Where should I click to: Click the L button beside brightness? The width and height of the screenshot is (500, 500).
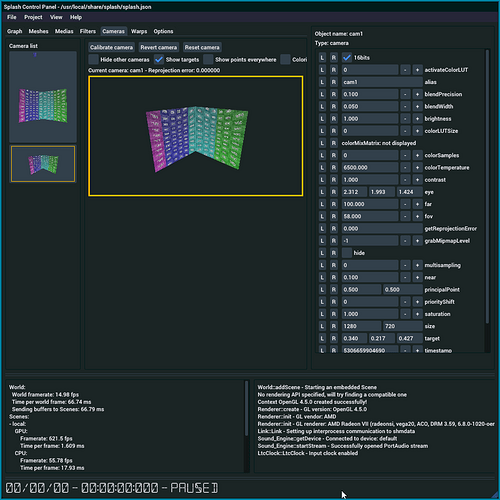pos(322,119)
